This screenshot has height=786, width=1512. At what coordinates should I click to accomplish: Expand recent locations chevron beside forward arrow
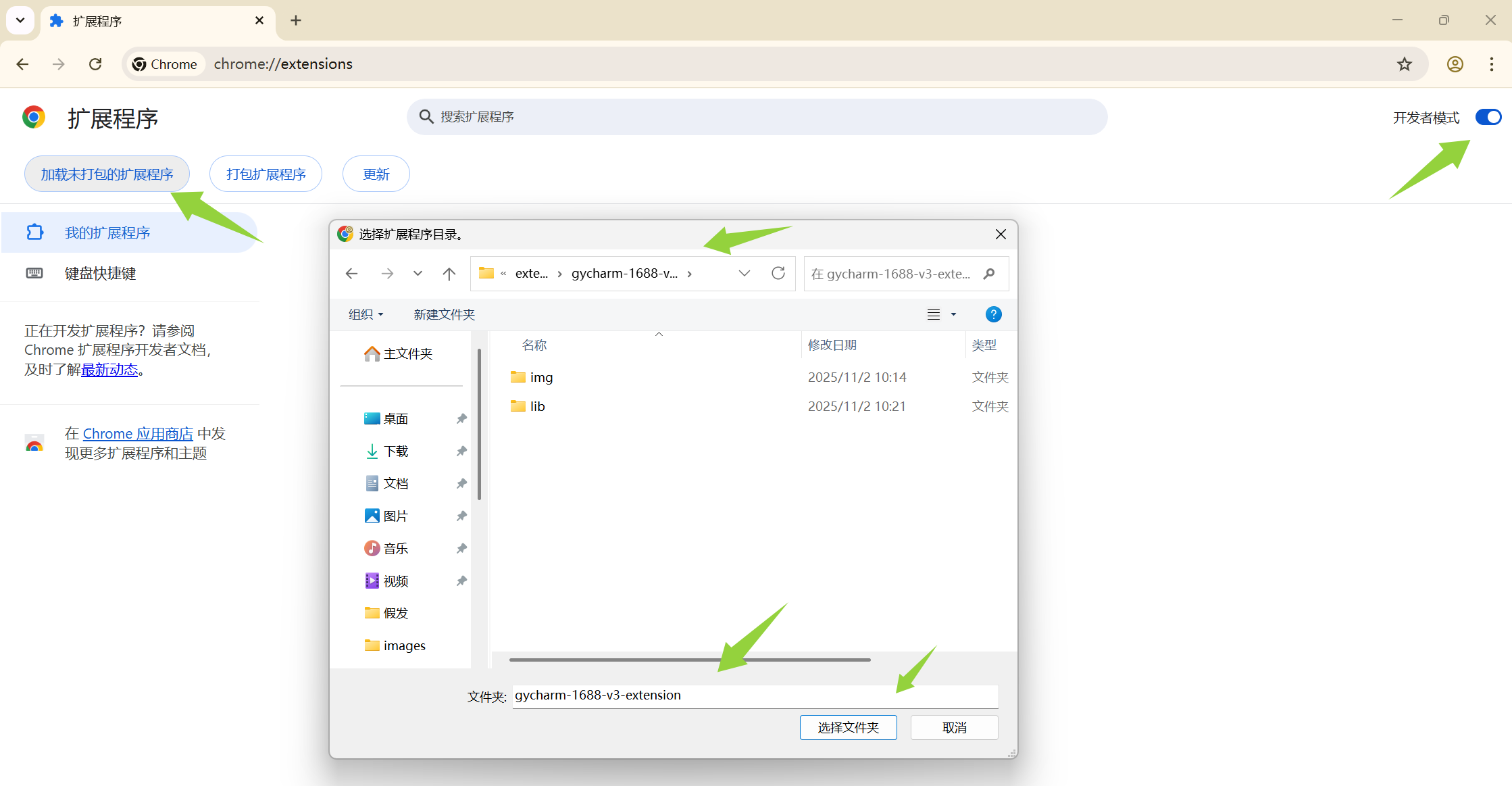click(418, 274)
